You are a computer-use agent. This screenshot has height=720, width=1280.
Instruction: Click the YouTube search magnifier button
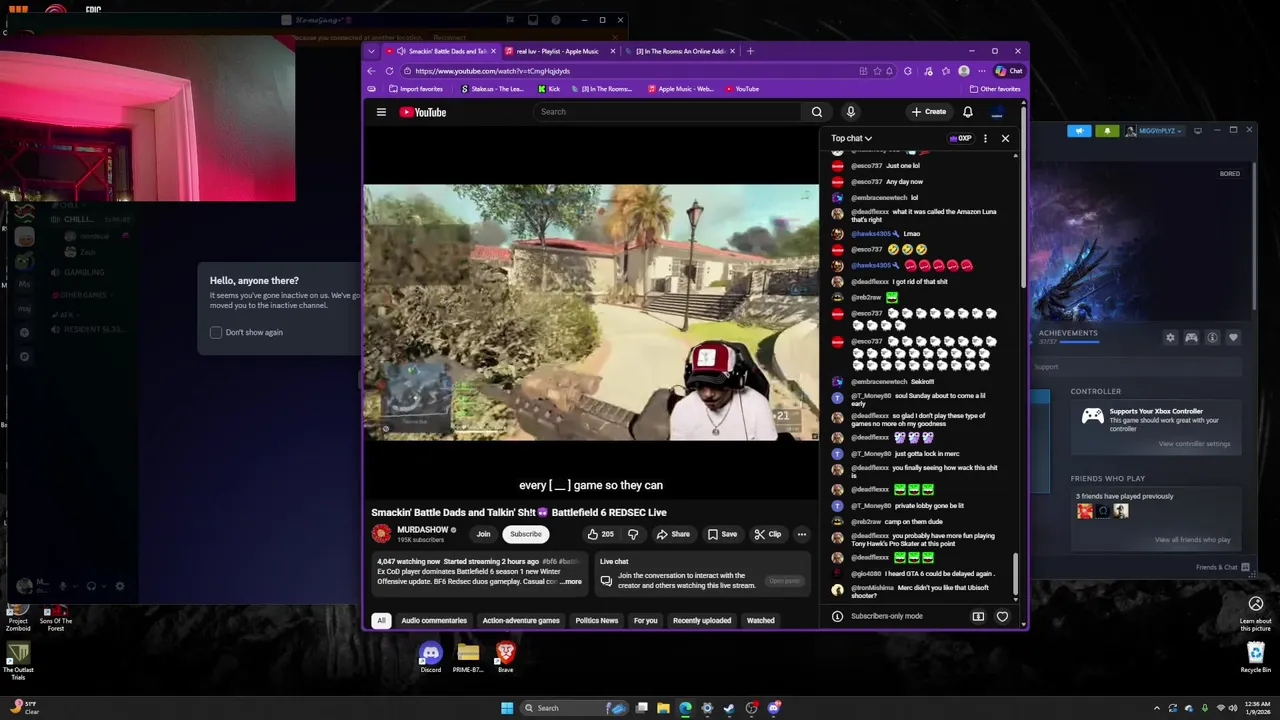pos(817,112)
